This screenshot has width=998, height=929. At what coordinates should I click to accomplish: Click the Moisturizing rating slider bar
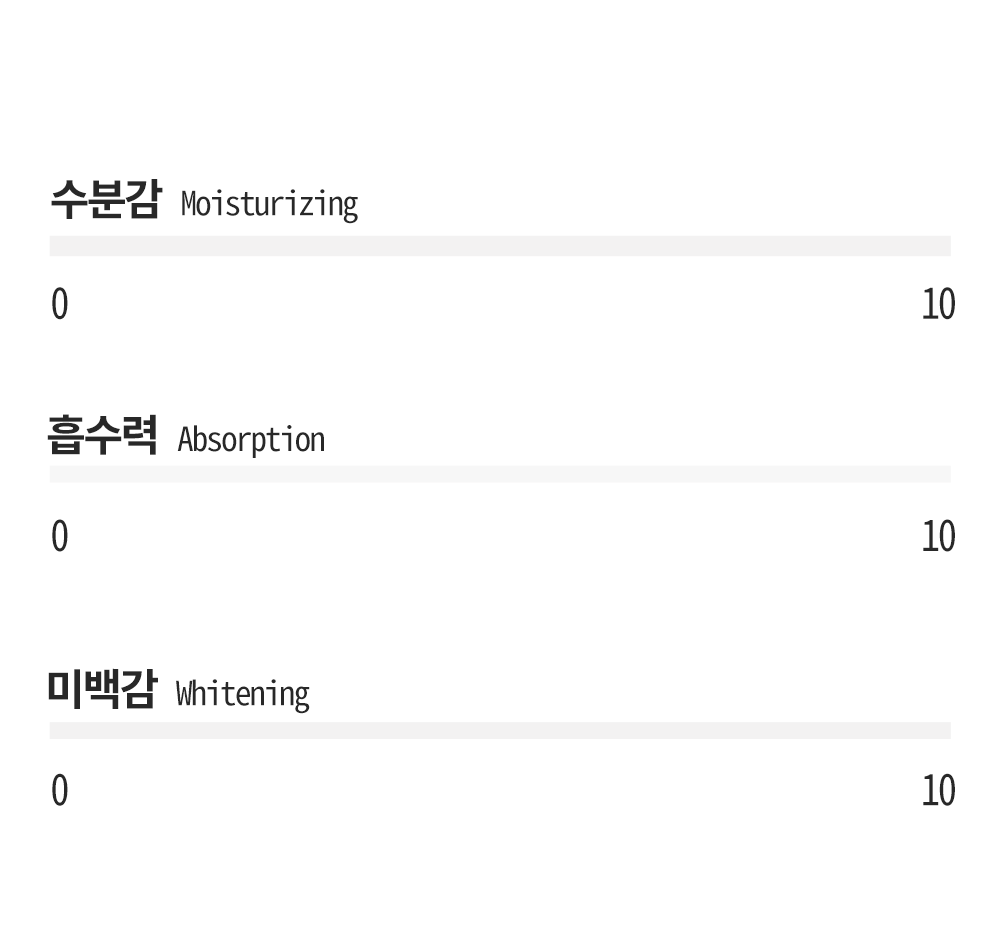tap(500, 246)
